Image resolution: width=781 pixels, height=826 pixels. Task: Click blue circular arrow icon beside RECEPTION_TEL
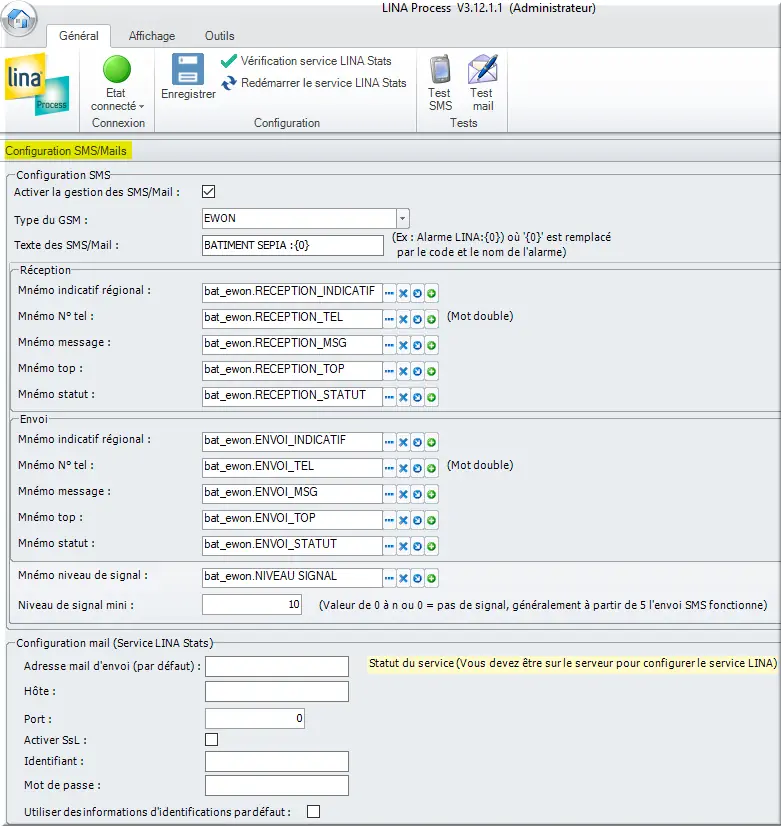coord(417,319)
